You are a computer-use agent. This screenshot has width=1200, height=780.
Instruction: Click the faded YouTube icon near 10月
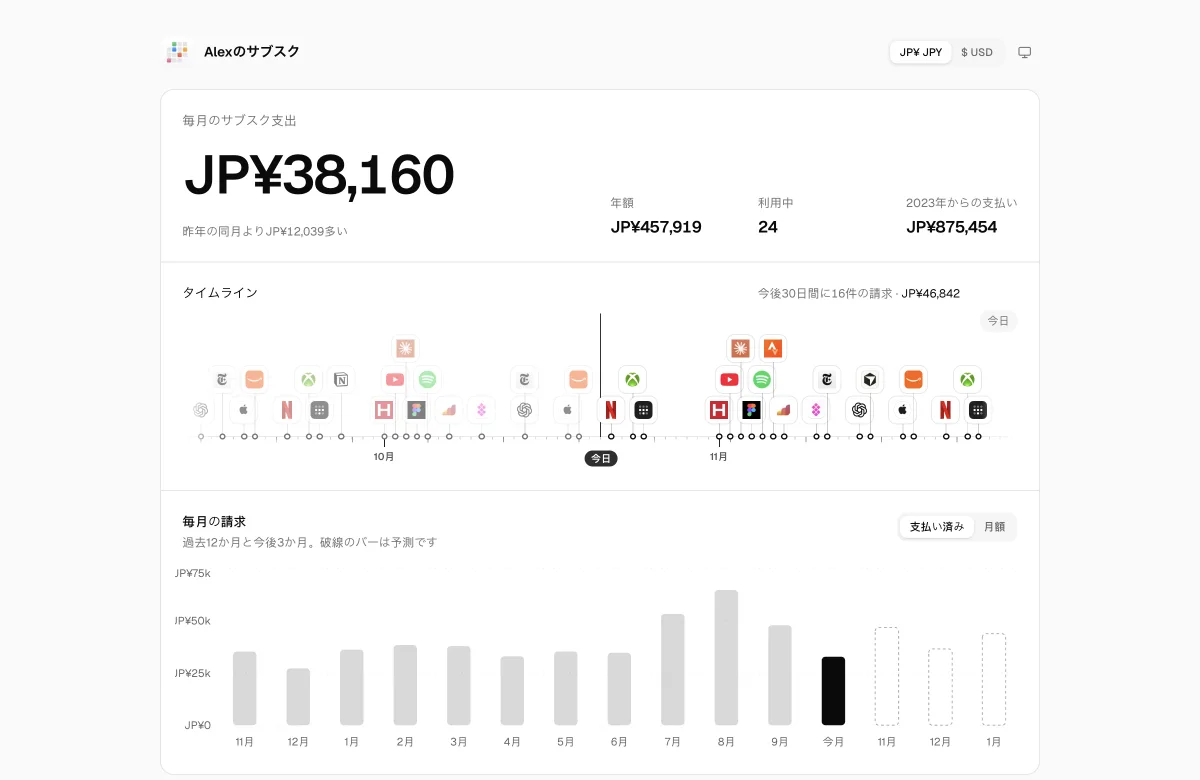[395, 380]
